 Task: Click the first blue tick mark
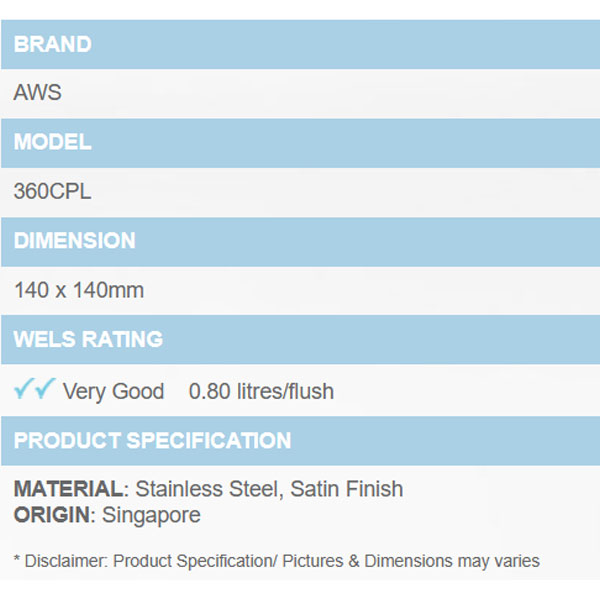tap(24, 390)
